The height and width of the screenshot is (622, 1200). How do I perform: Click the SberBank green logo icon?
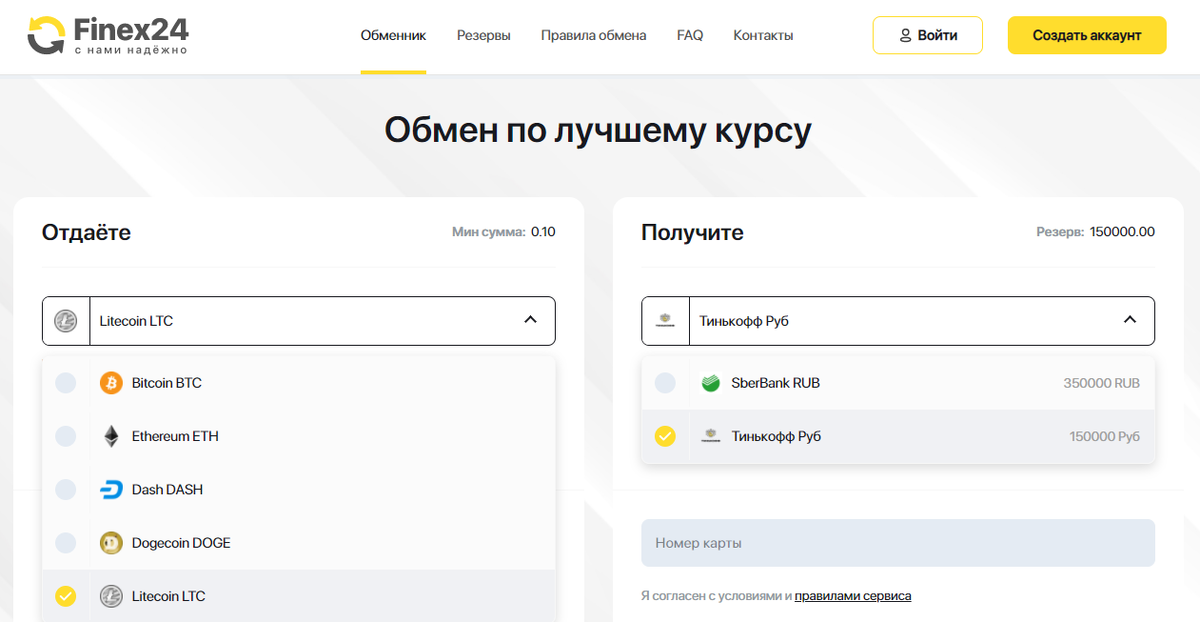(711, 383)
